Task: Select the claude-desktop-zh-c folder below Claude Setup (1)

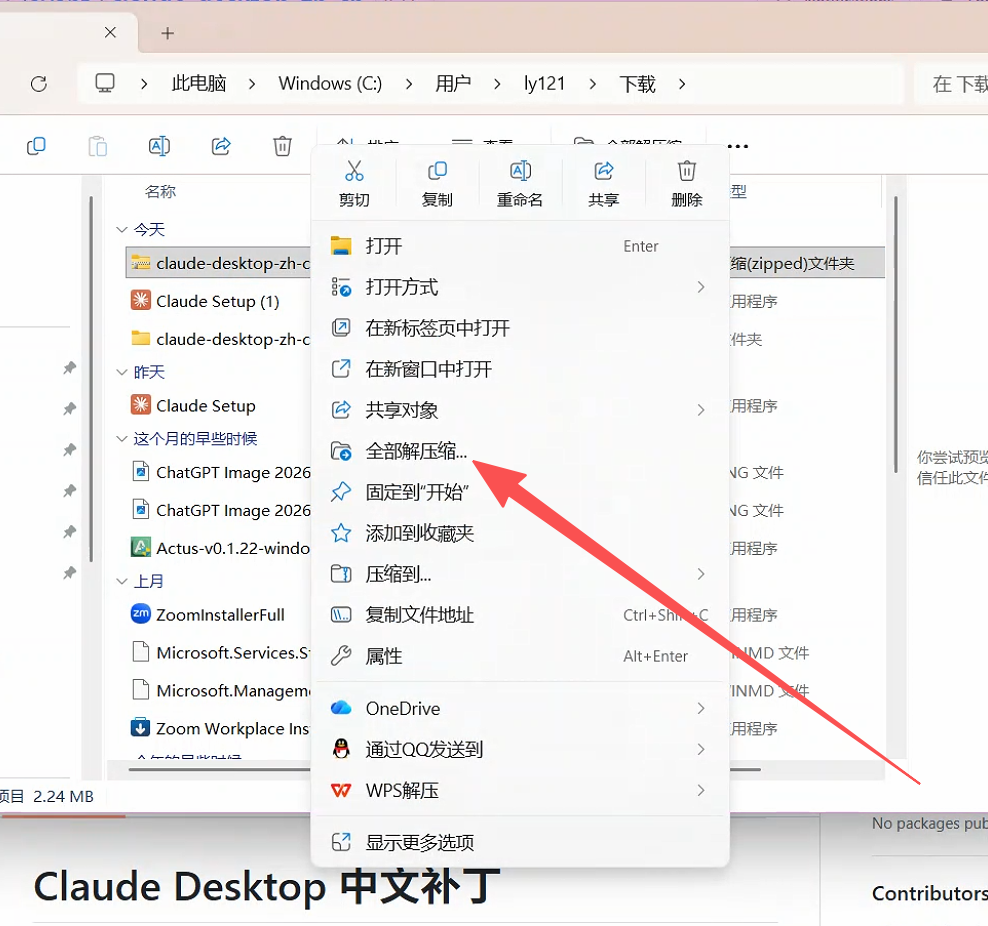Action: click(219, 339)
